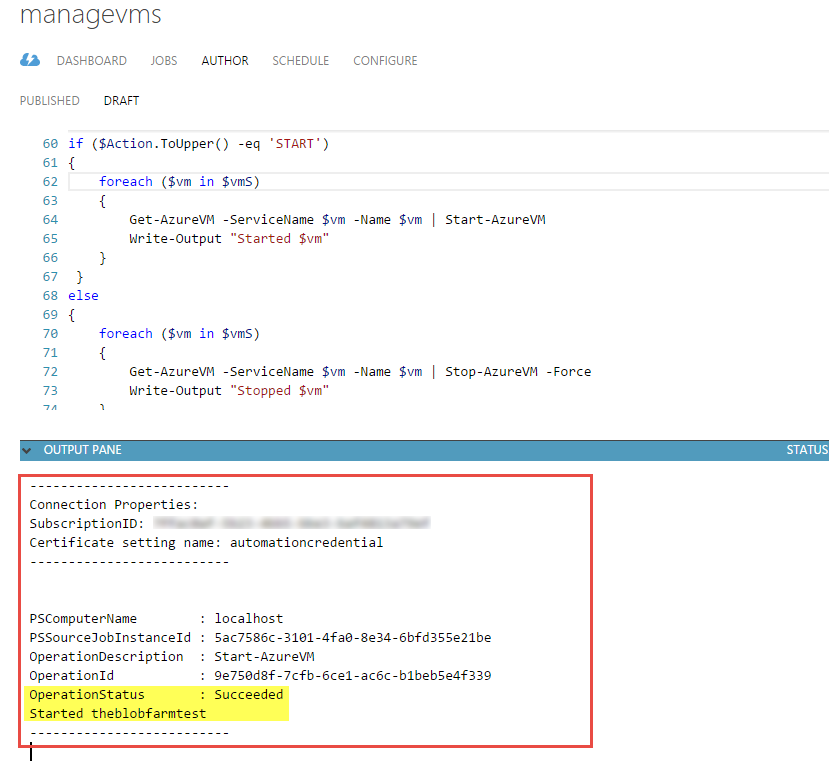The height and width of the screenshot is (769, 829).
Task: Click the $Action.ToUpper() expression on line 60
Action: (164, 144)
